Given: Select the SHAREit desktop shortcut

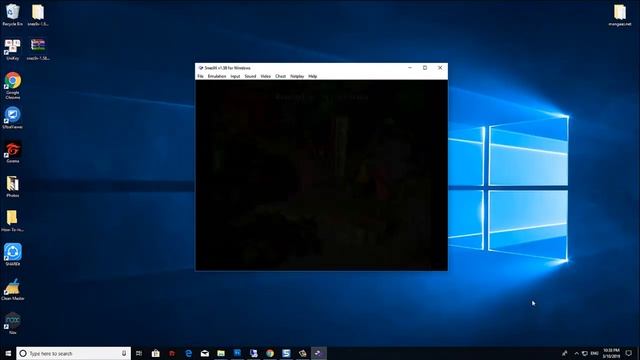Looking at the screenshot, I should click(13, 255).
